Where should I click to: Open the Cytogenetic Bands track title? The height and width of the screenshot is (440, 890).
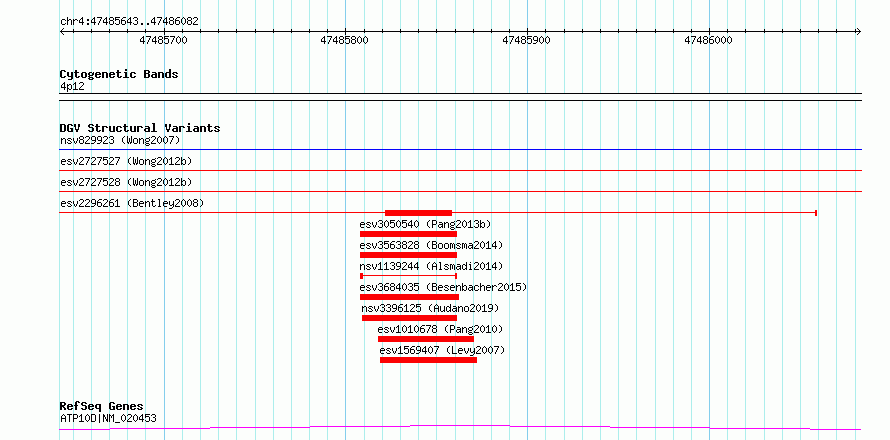(119, 74)
